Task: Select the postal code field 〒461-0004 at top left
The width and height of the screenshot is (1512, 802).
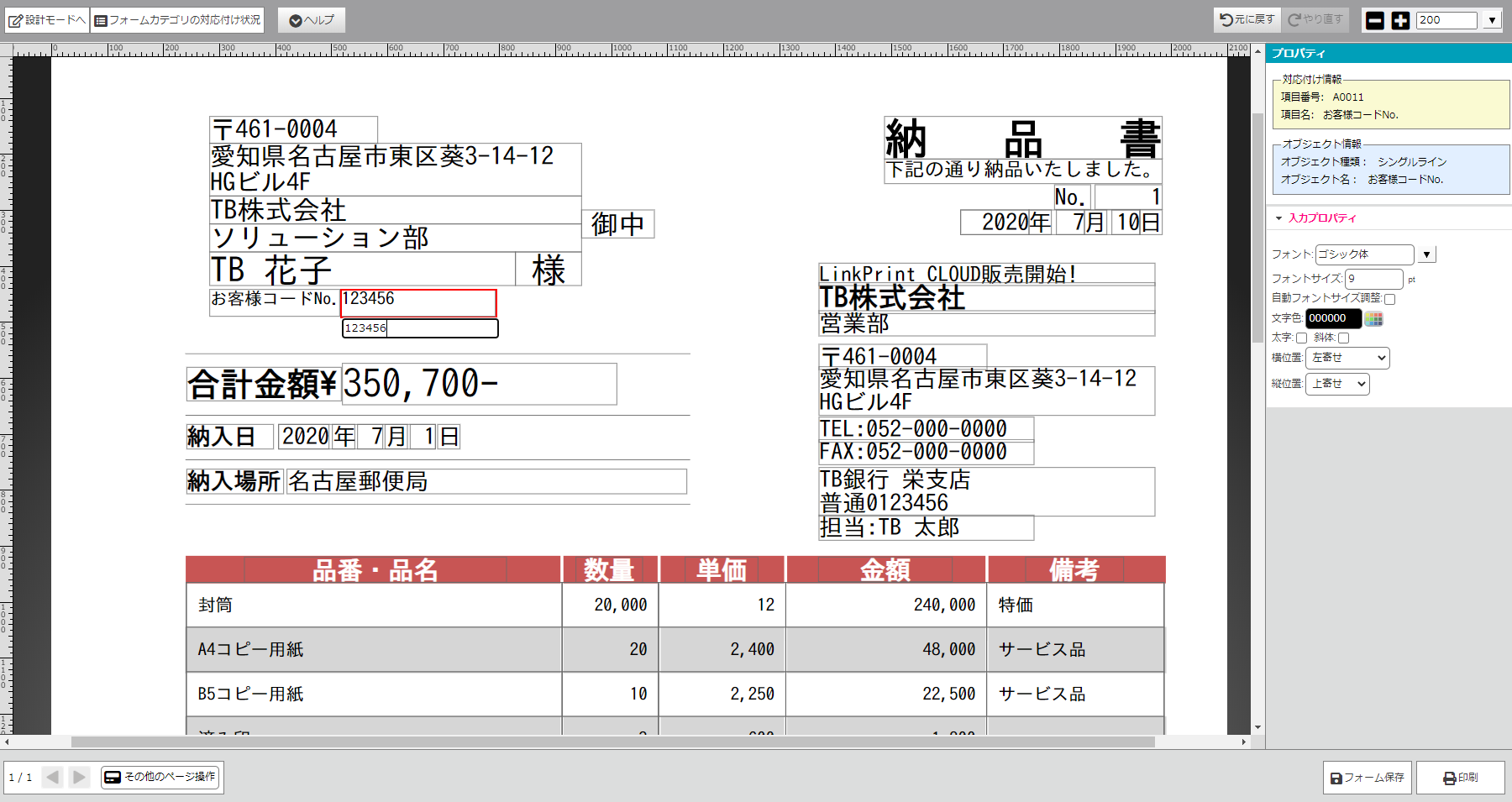Action: pyautogui.click(x=293, y=129)
